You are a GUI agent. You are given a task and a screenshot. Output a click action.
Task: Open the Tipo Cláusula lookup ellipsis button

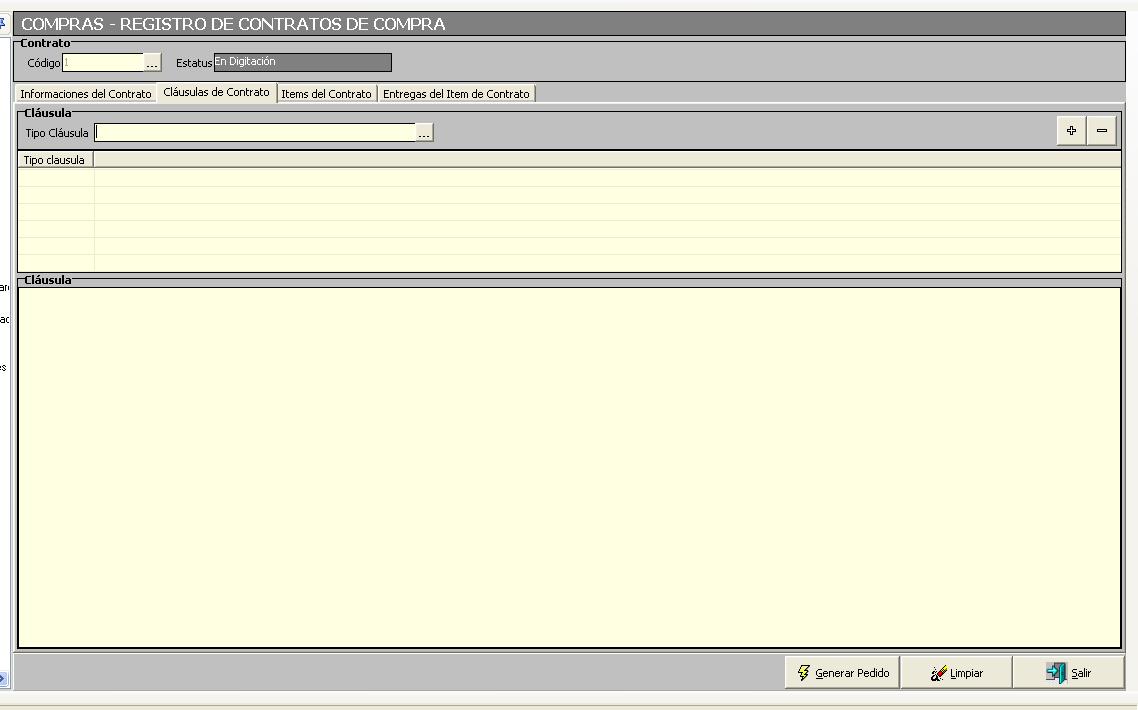click(424, 133)
